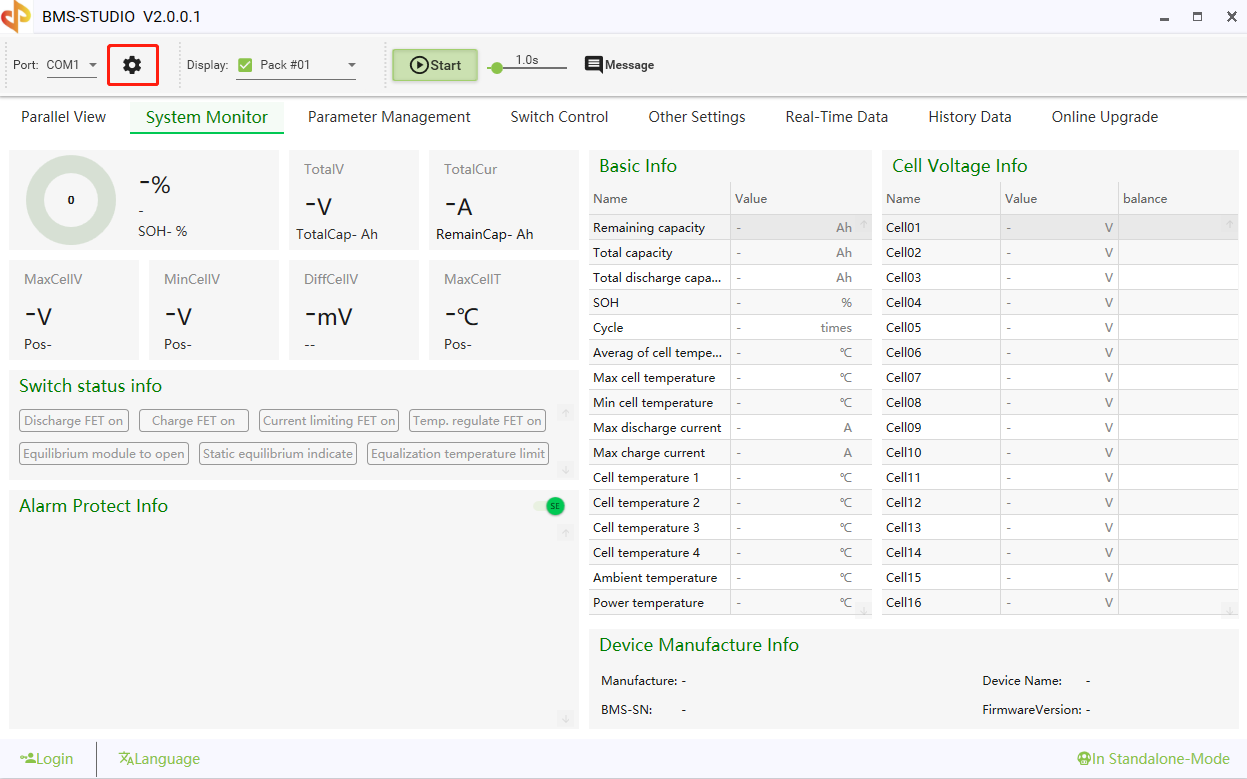
Task: Open the History Data tab
Action: point(969,117)
